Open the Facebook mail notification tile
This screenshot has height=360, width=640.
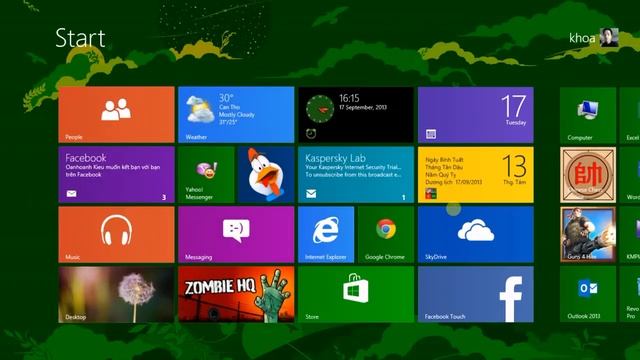[x=116, y=175]
